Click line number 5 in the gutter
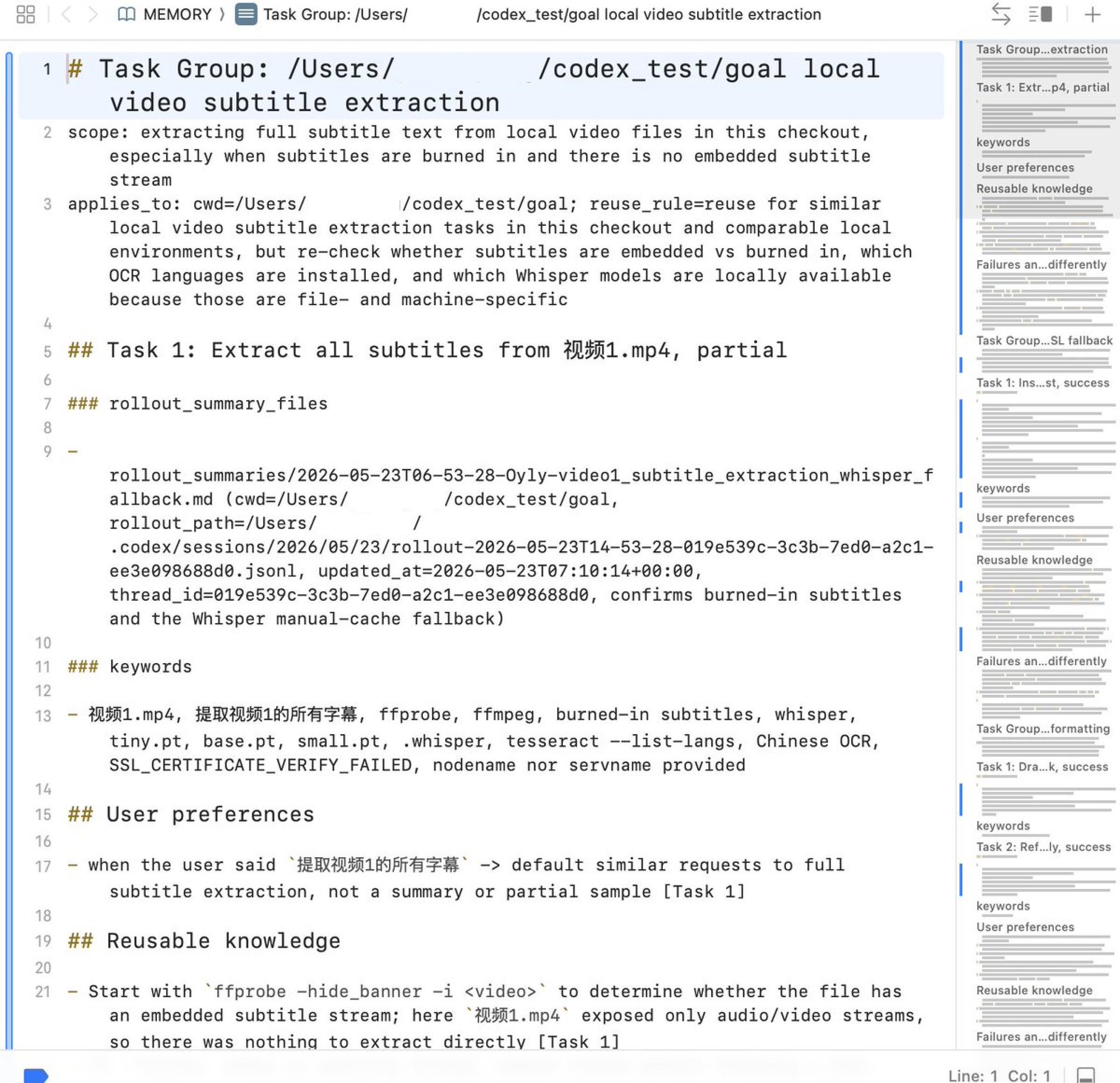The height and width of the screenshot is (1083, 1120). [48, 352]
